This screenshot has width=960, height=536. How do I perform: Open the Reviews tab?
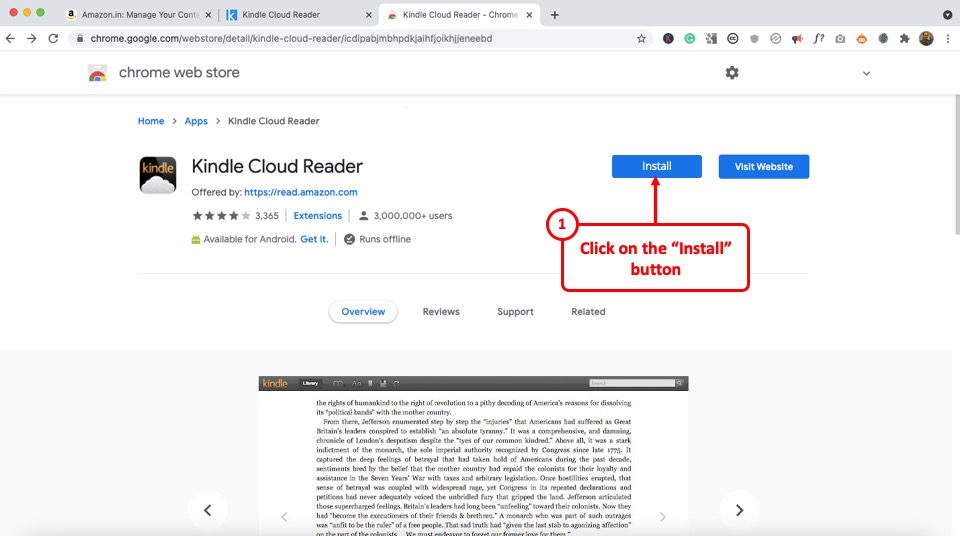tap(441, 312)
